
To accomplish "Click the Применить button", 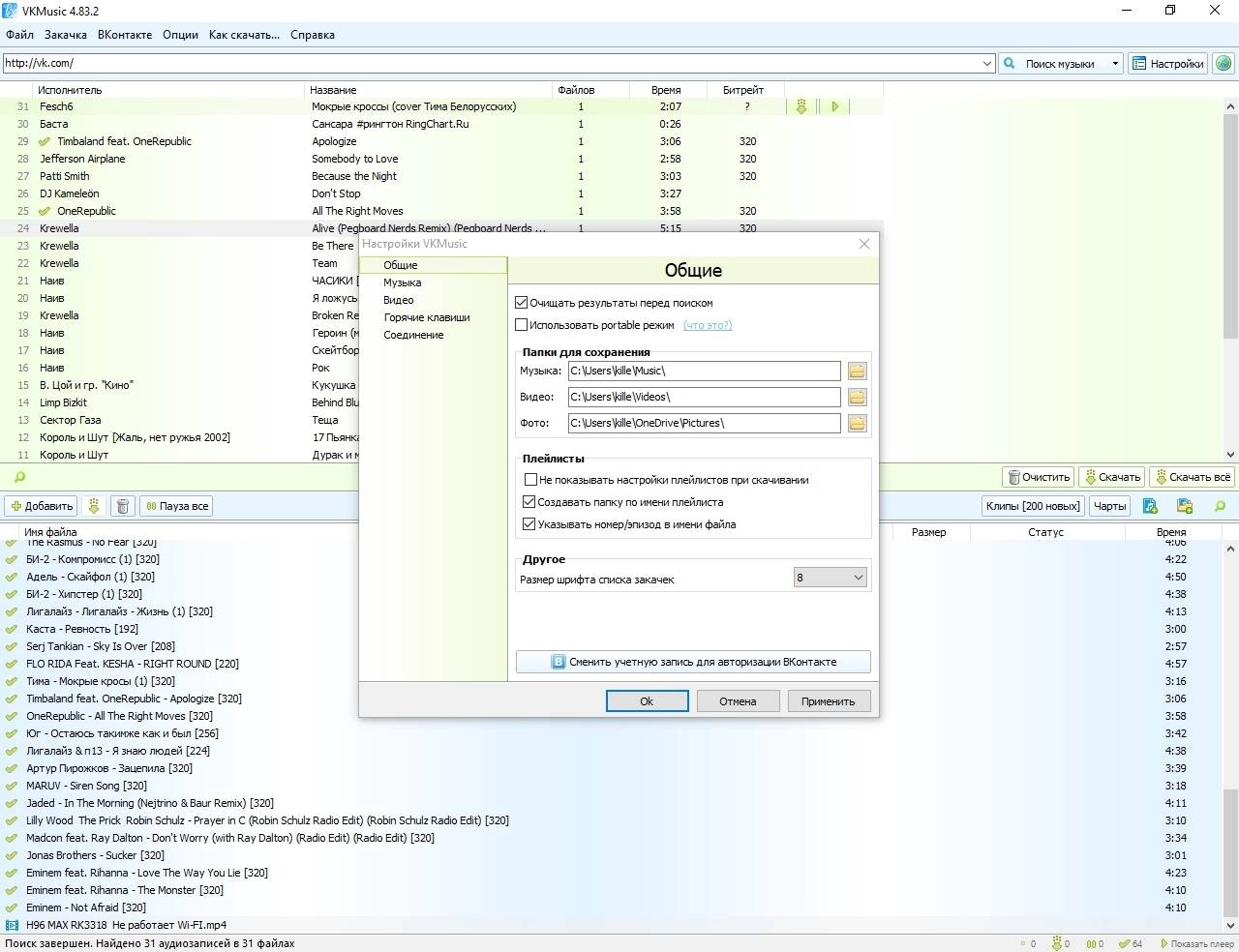I will (828, 701).
